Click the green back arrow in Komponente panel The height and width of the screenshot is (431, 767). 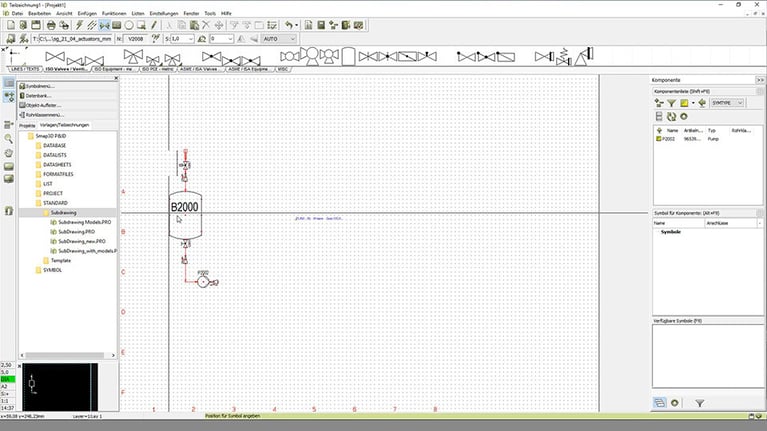pos(702,103)
